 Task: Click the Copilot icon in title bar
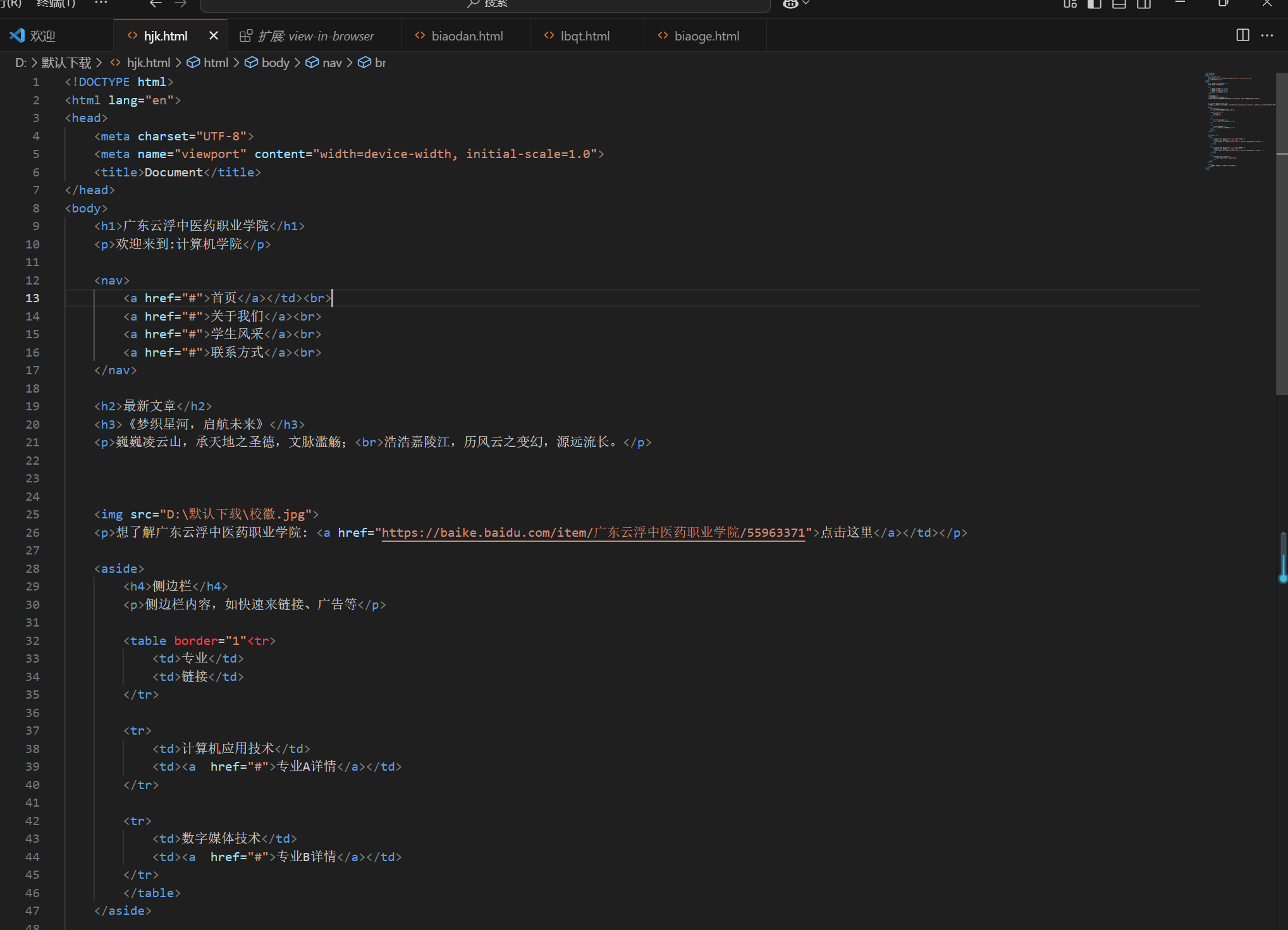(790, 4)
